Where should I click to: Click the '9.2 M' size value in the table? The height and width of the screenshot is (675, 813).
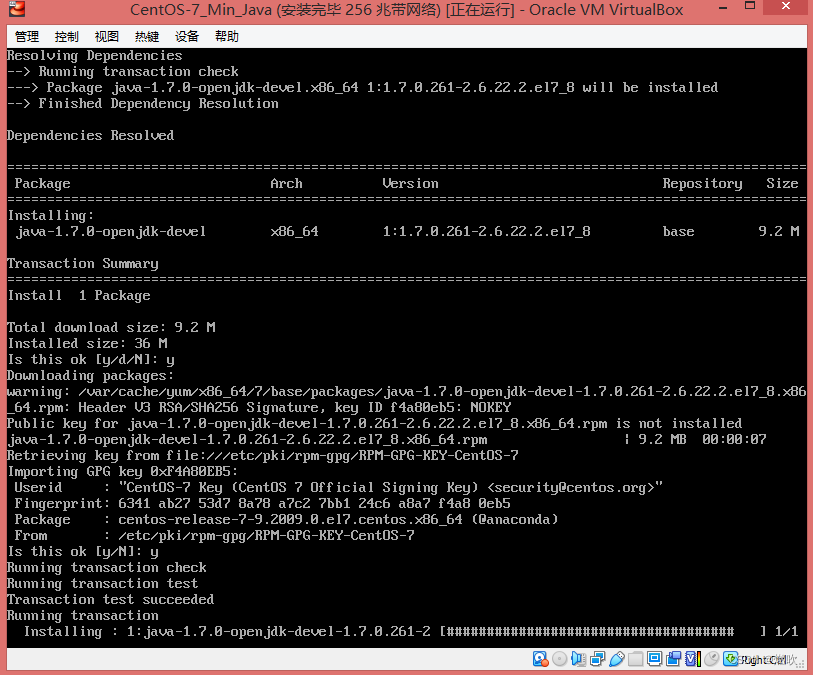pos(778,231)
